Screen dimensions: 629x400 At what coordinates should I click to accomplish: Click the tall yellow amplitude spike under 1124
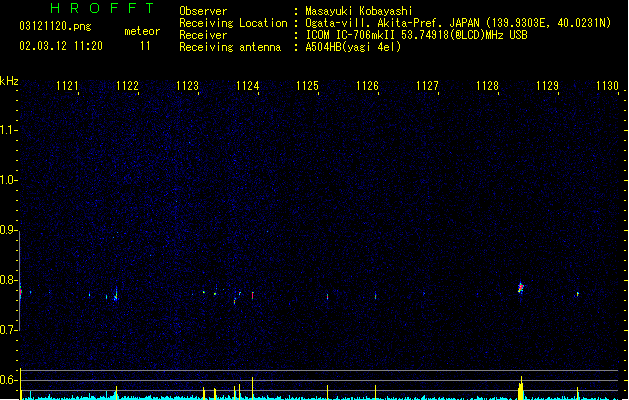point(252,388)
